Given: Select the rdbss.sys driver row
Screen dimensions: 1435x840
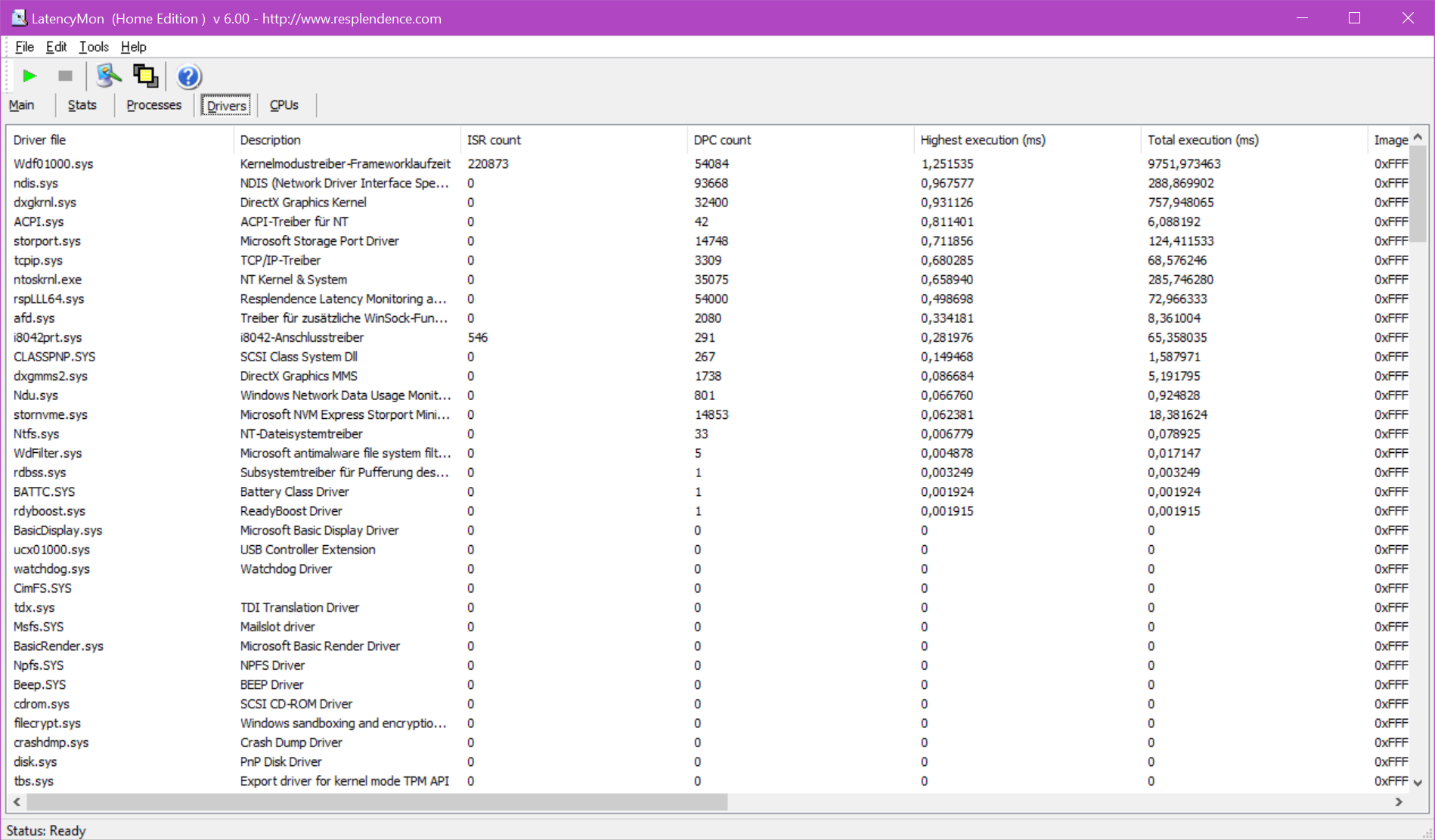Looking at the screenshot, I should (709, 473).
